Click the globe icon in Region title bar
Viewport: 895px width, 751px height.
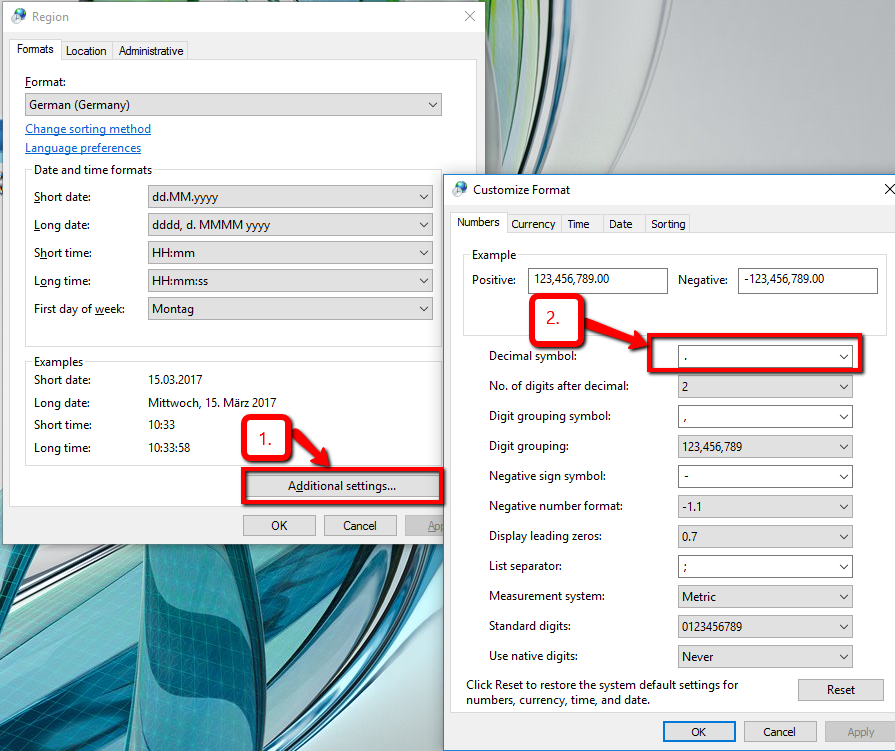16,16
